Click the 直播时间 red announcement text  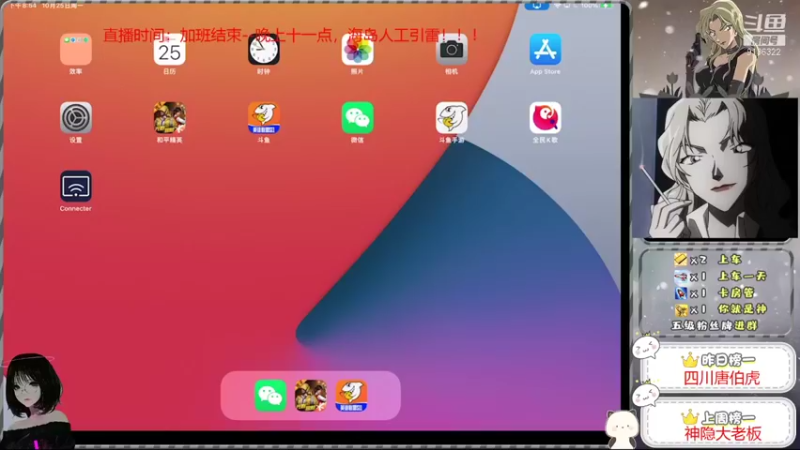pyautogui.click(x=291, y=35)
